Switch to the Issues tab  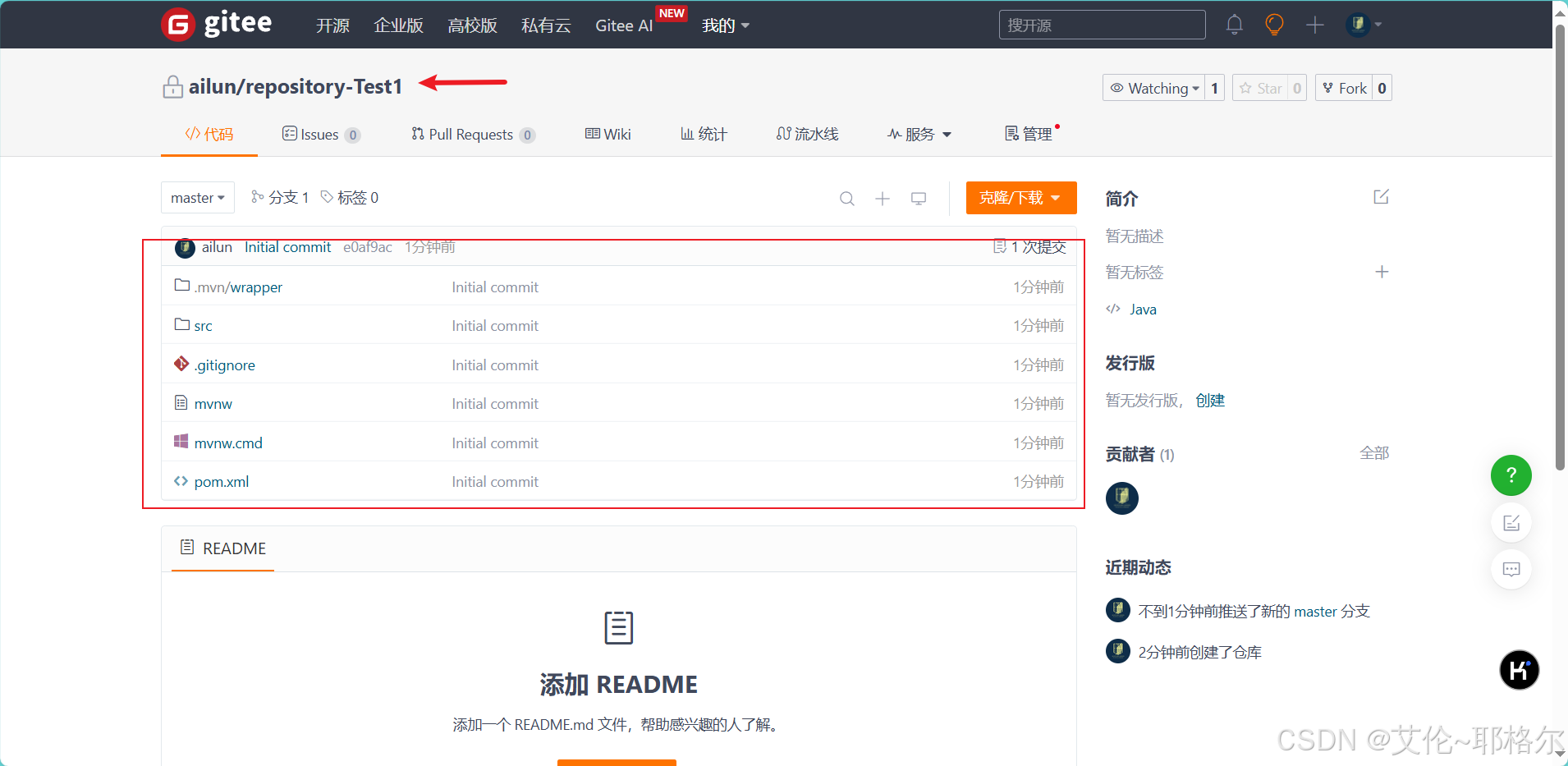tap(321, 134)
